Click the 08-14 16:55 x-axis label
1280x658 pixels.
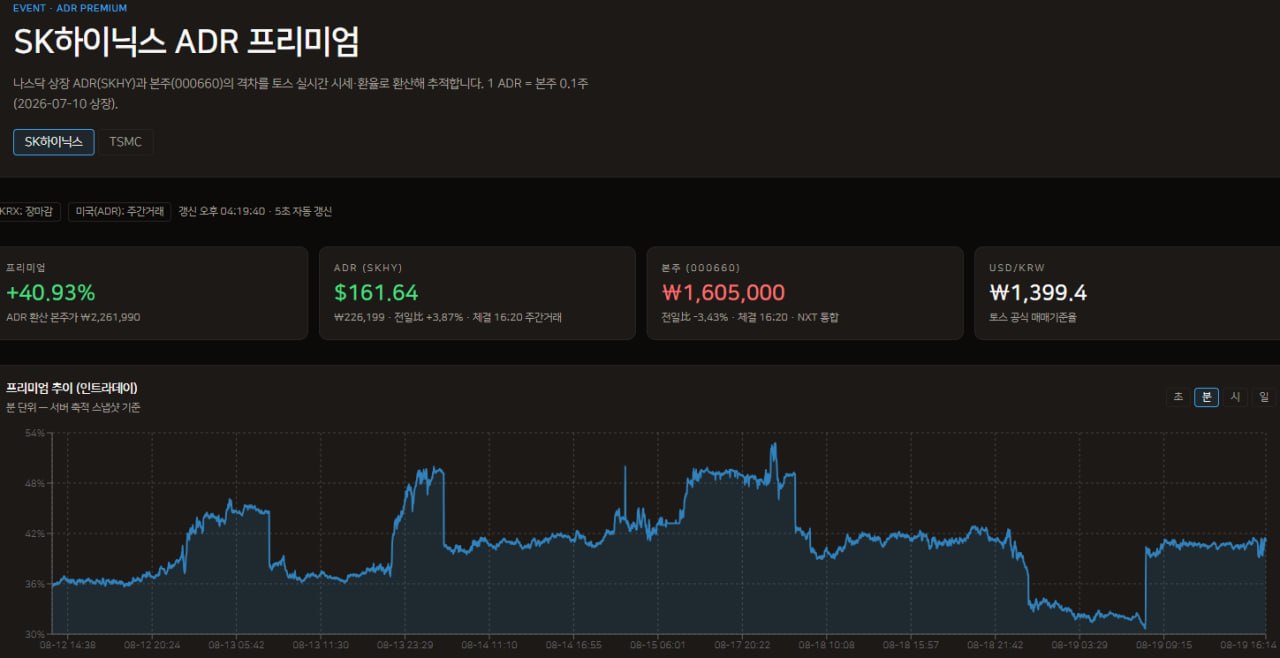(574, 645)
